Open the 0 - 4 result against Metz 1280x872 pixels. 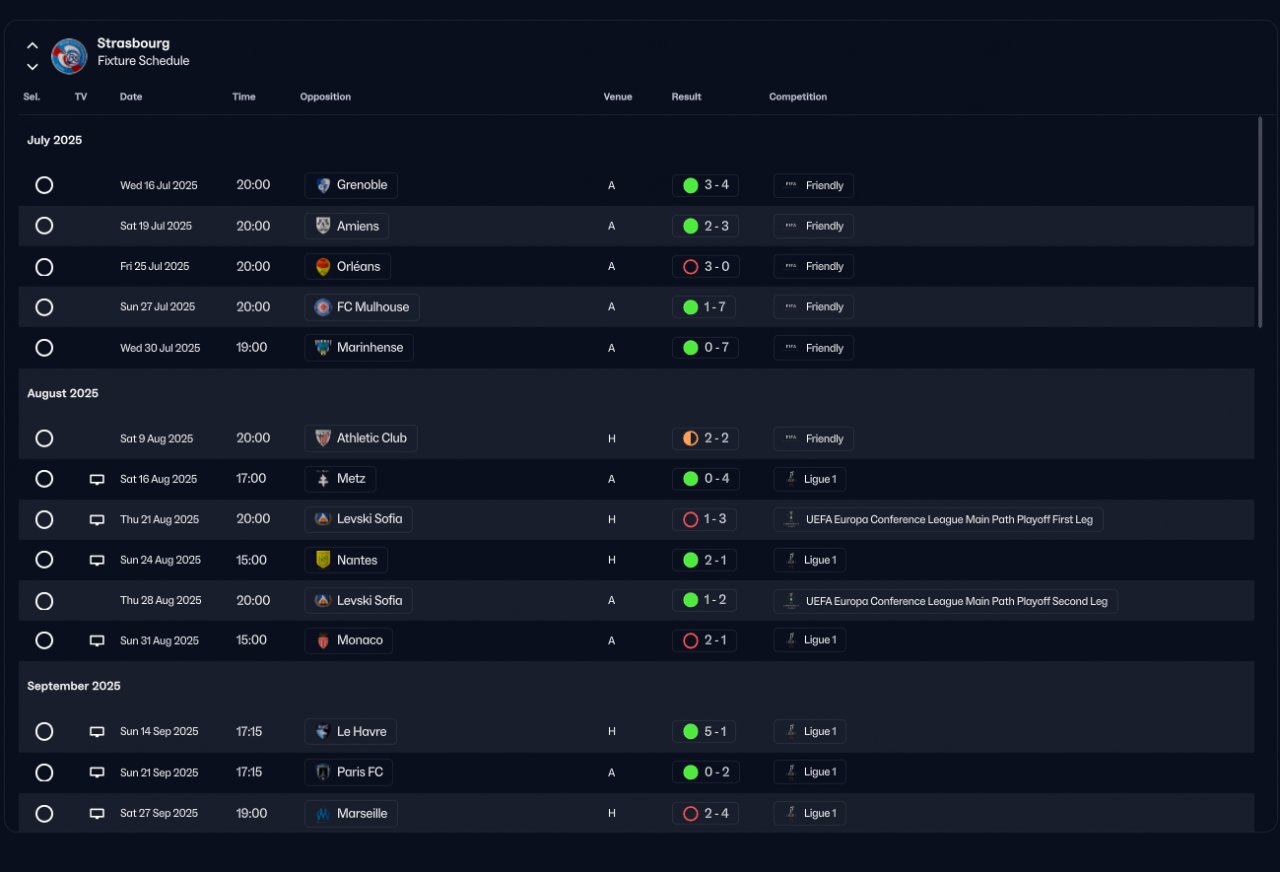706,479
